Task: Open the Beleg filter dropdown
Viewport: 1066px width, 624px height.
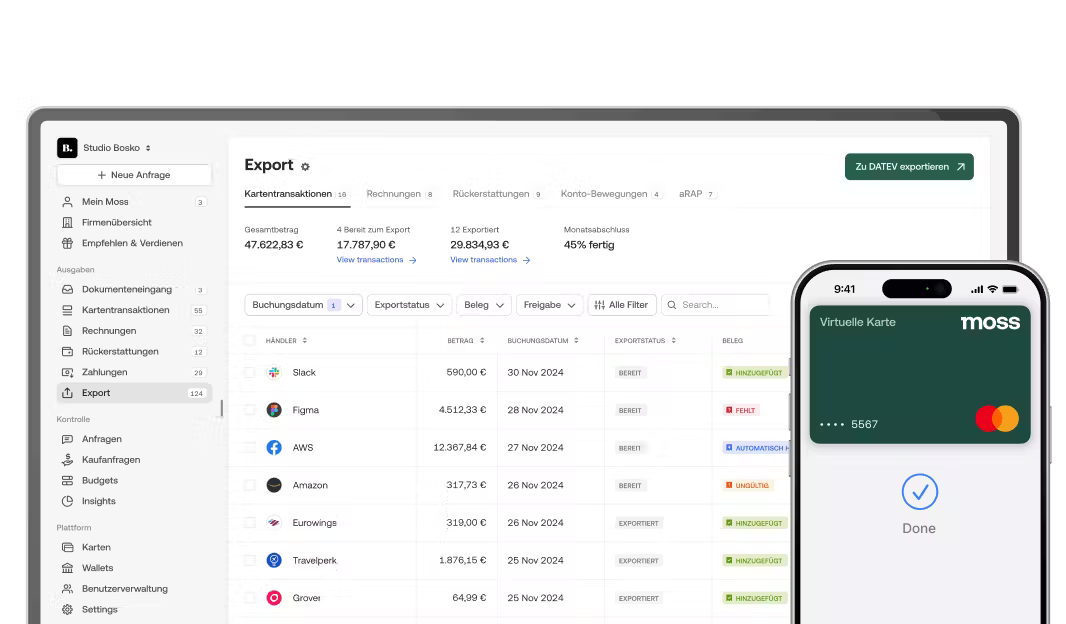Action: tap(483, 305)
